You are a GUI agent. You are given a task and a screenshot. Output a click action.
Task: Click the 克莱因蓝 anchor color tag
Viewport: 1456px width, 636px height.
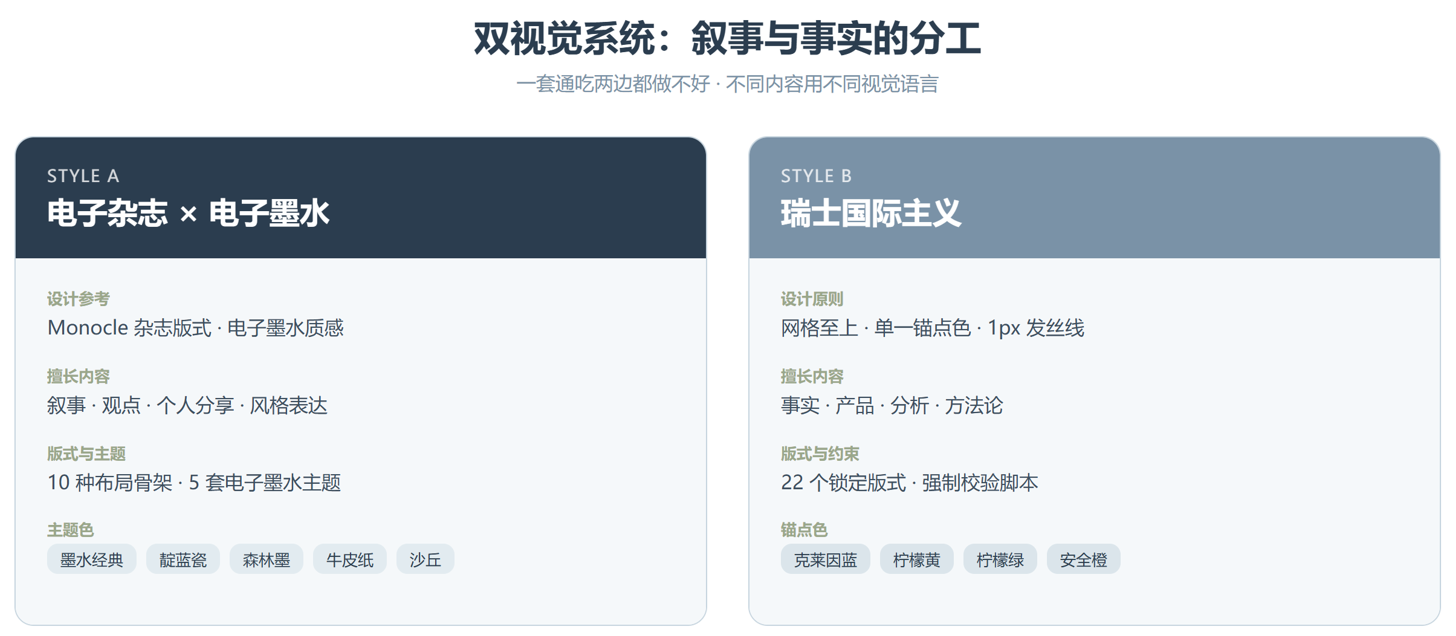826,560
